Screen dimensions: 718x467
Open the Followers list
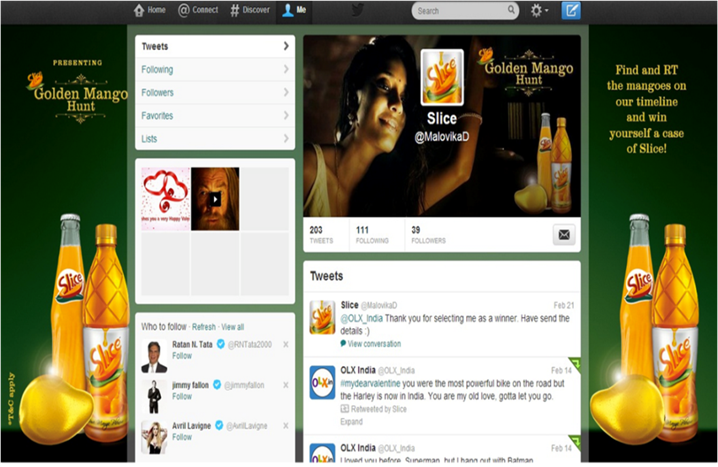pos(215,92)
